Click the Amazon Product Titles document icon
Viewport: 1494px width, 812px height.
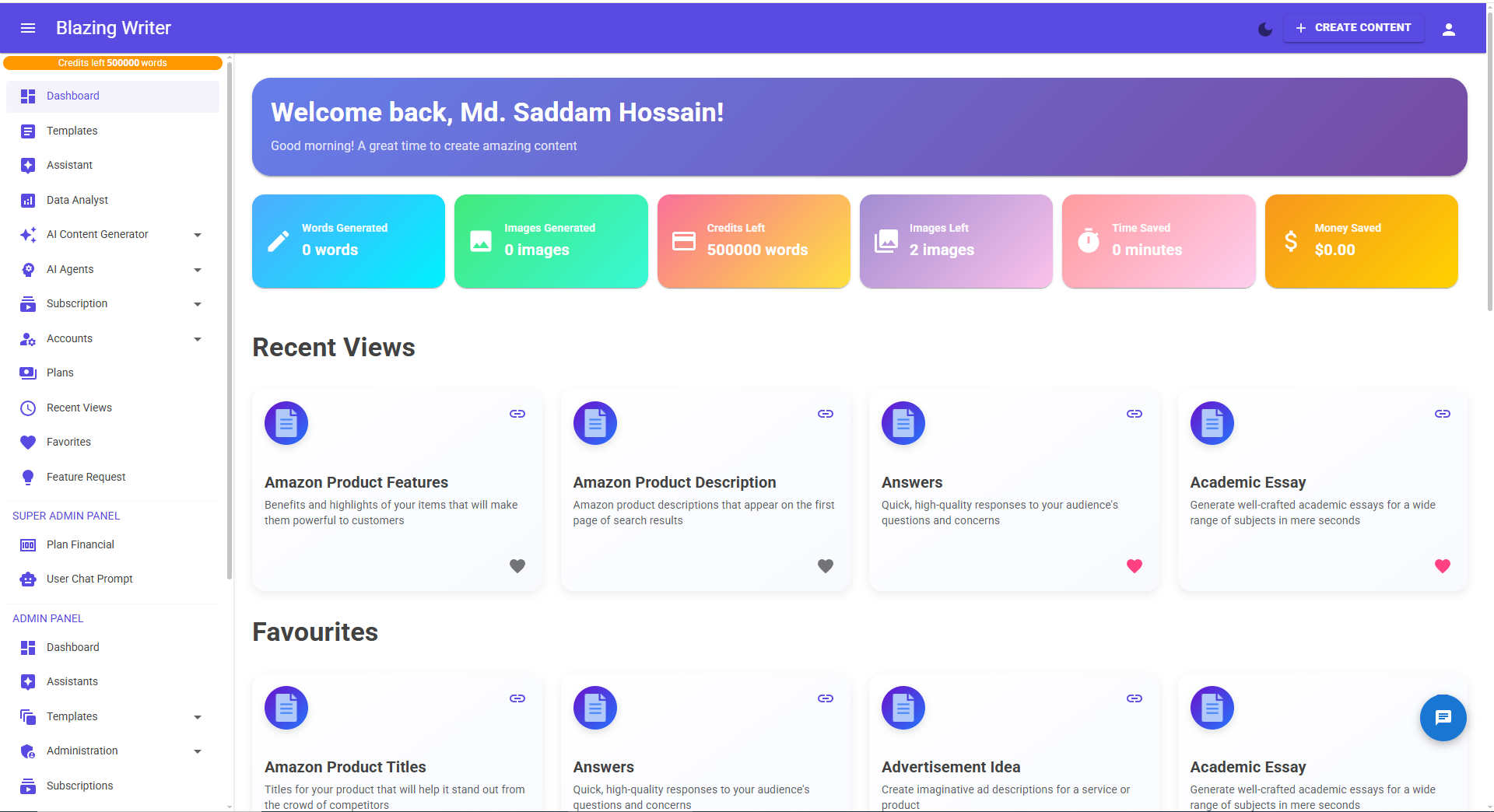tap(286, 708)
